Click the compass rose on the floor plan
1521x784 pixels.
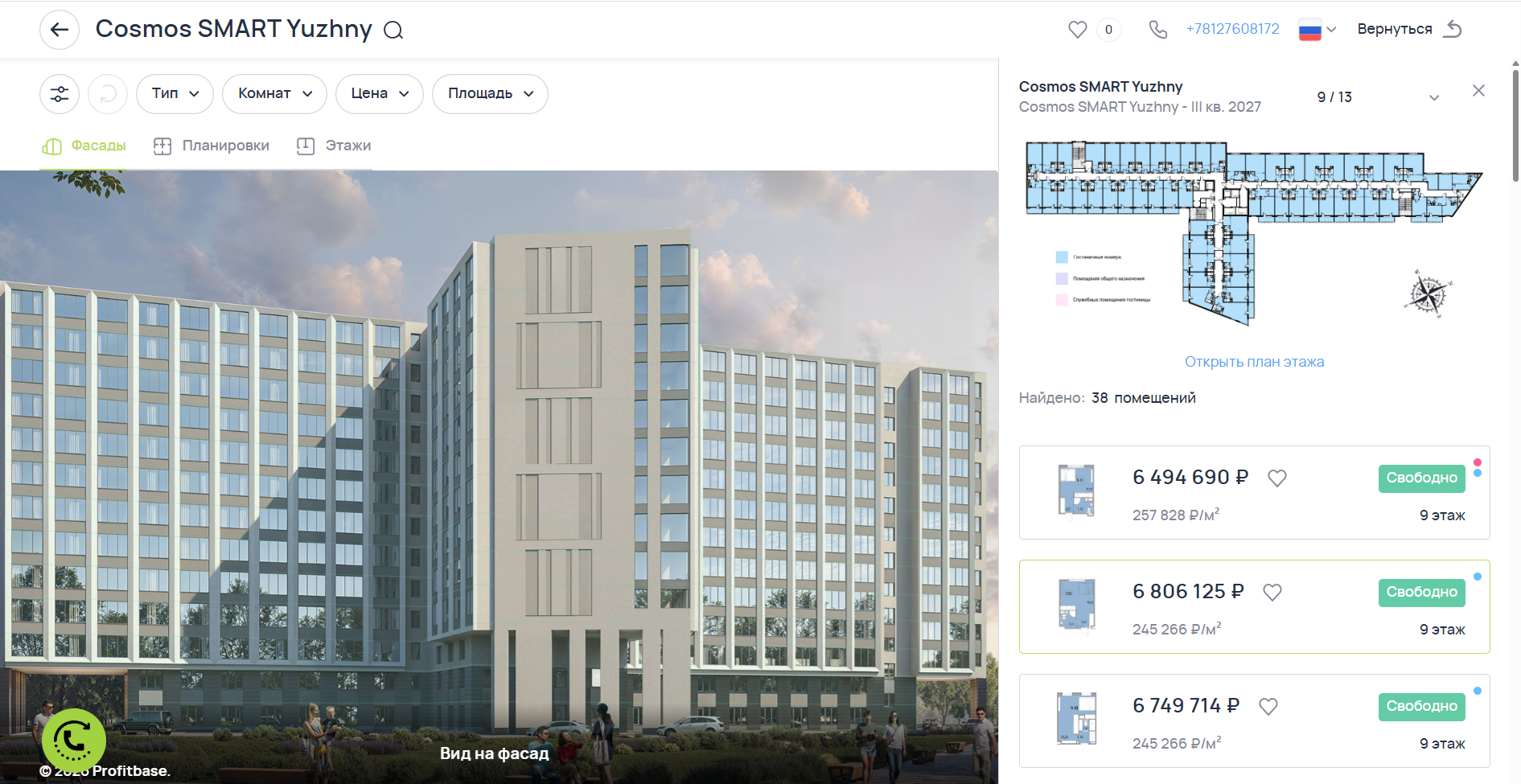1428,294
